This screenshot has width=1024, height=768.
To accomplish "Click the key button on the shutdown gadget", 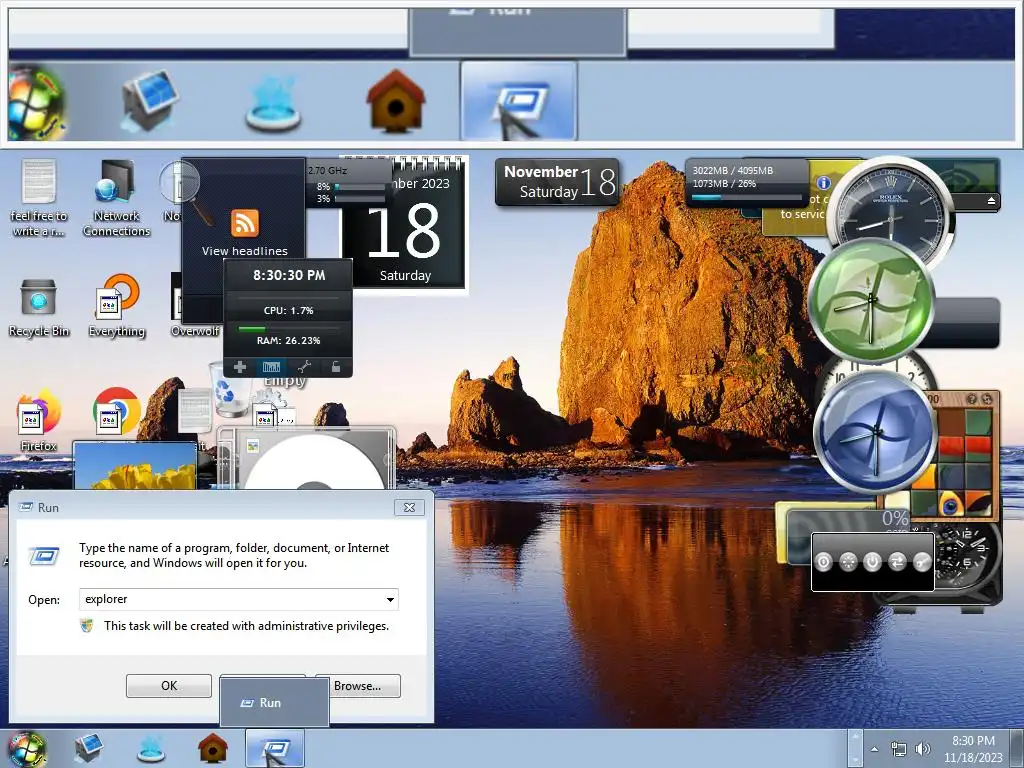I will pos(921,562).
